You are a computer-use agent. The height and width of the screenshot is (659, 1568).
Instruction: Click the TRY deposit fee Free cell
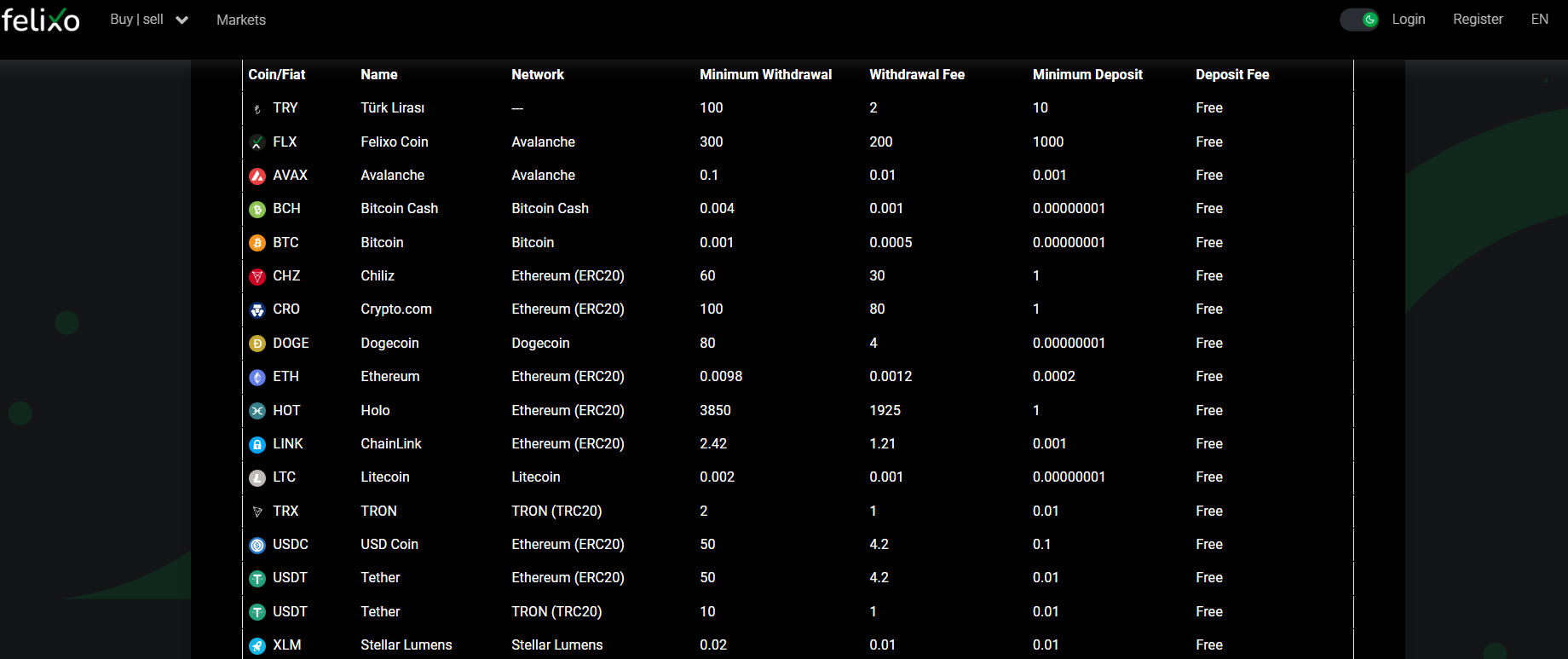coord(1209,107)
